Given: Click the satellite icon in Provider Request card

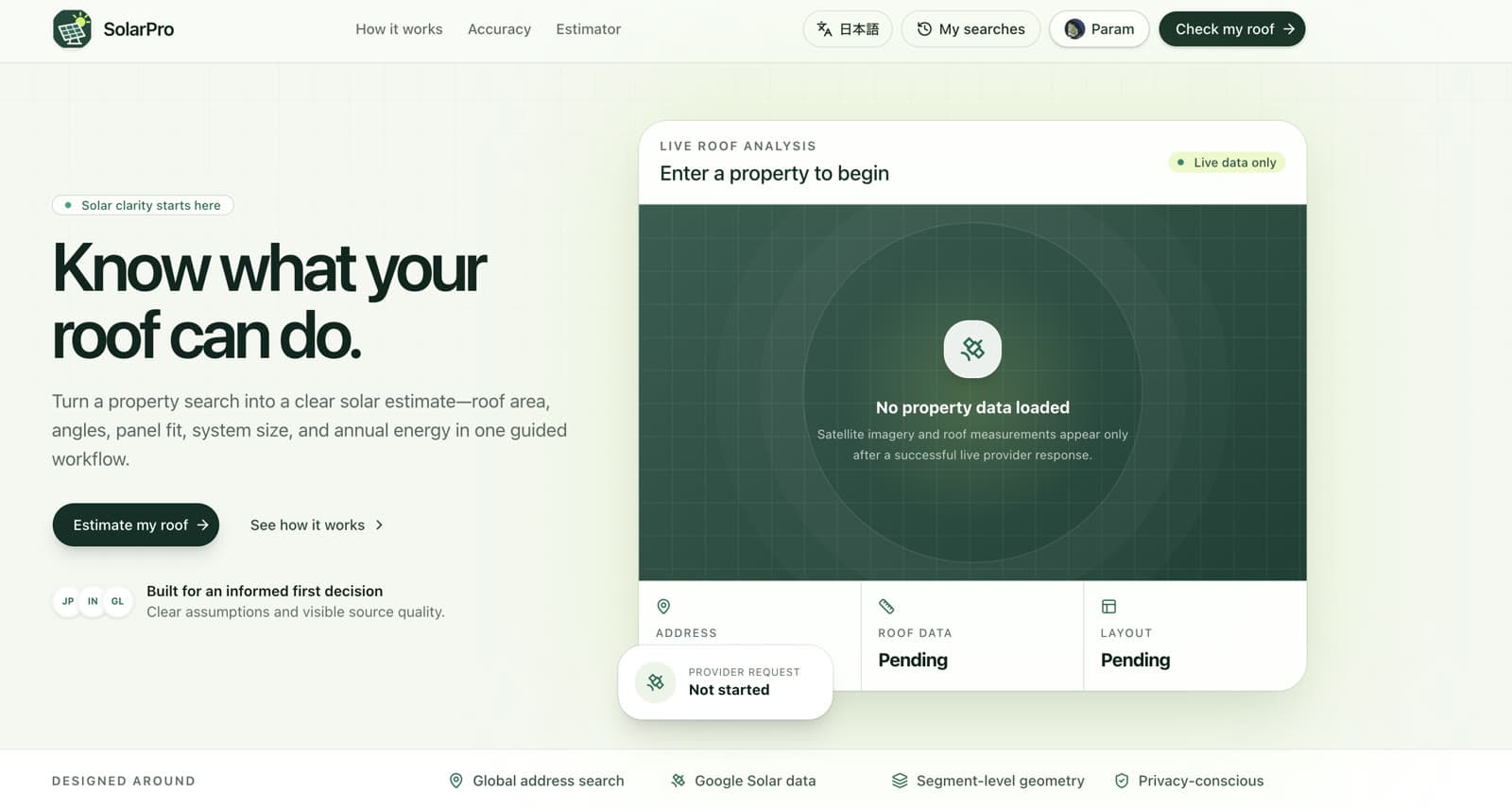Looking at the screenshot, I should [655, 682].
